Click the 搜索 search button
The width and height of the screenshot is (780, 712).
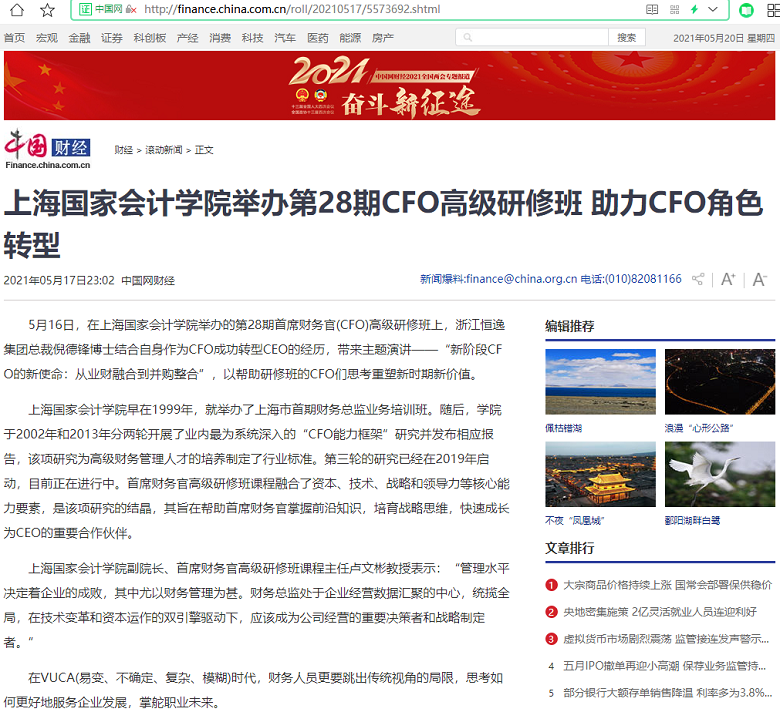[x=626, y=38]
